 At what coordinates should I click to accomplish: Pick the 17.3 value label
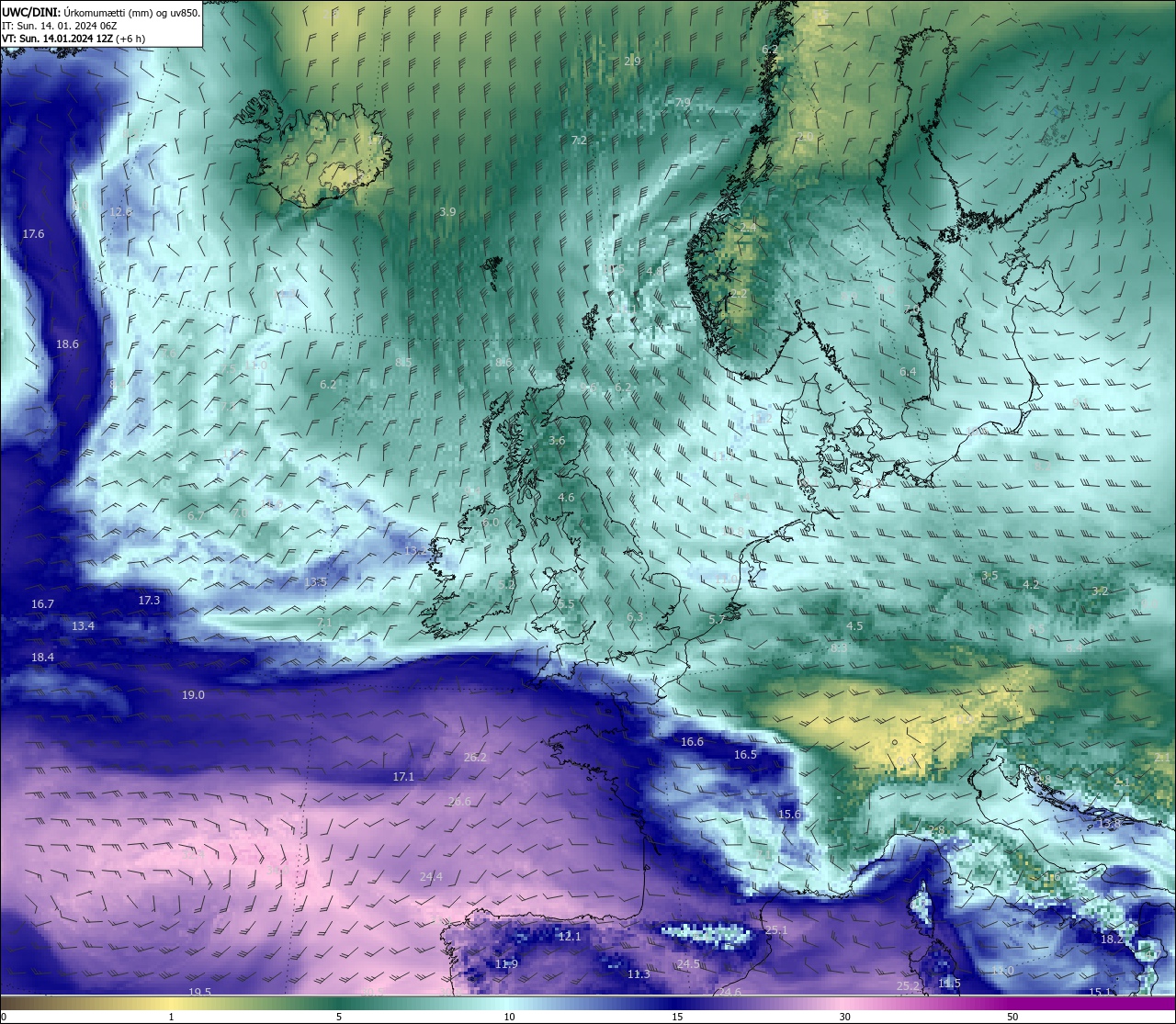(149, 601)
